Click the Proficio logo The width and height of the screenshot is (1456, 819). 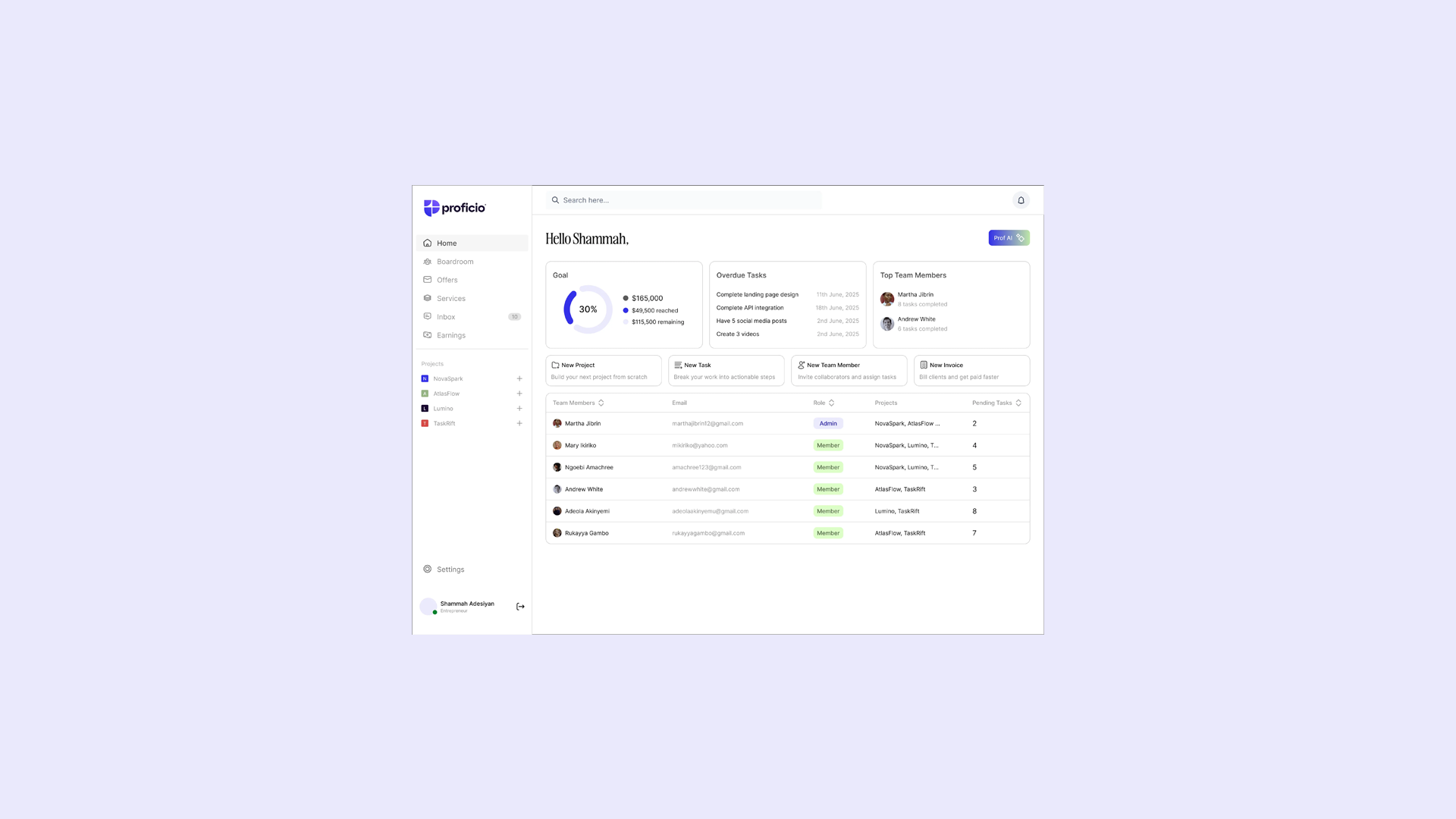(454, 208)
